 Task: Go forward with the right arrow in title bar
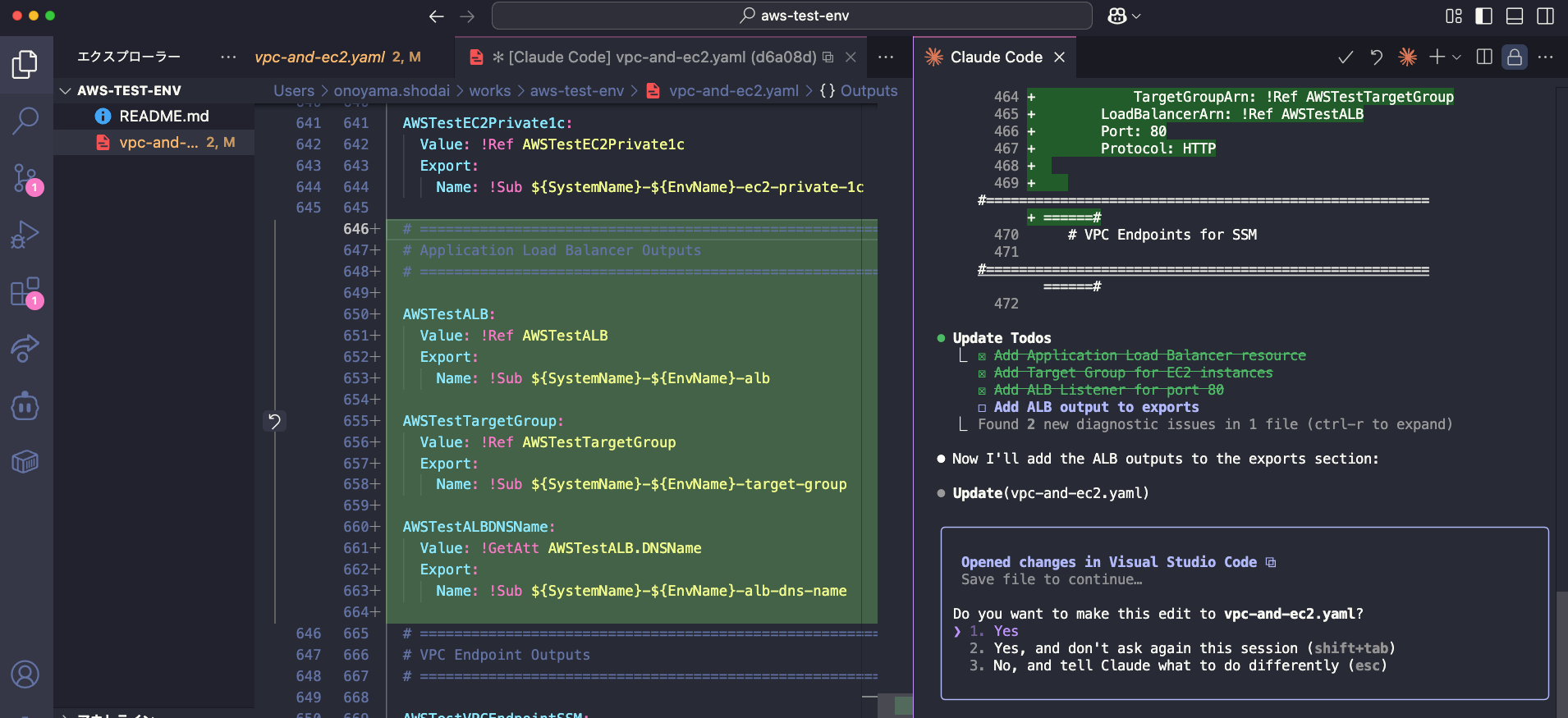point(467,16)
